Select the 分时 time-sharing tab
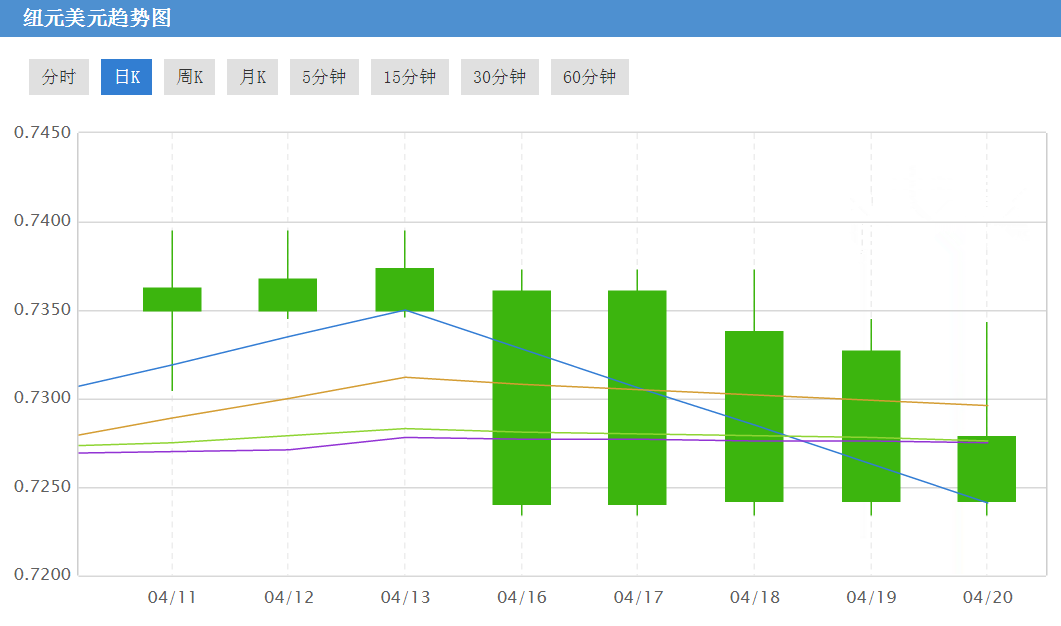The height and width of the screenshot is (626, 1061). click(x=59, y=77)
